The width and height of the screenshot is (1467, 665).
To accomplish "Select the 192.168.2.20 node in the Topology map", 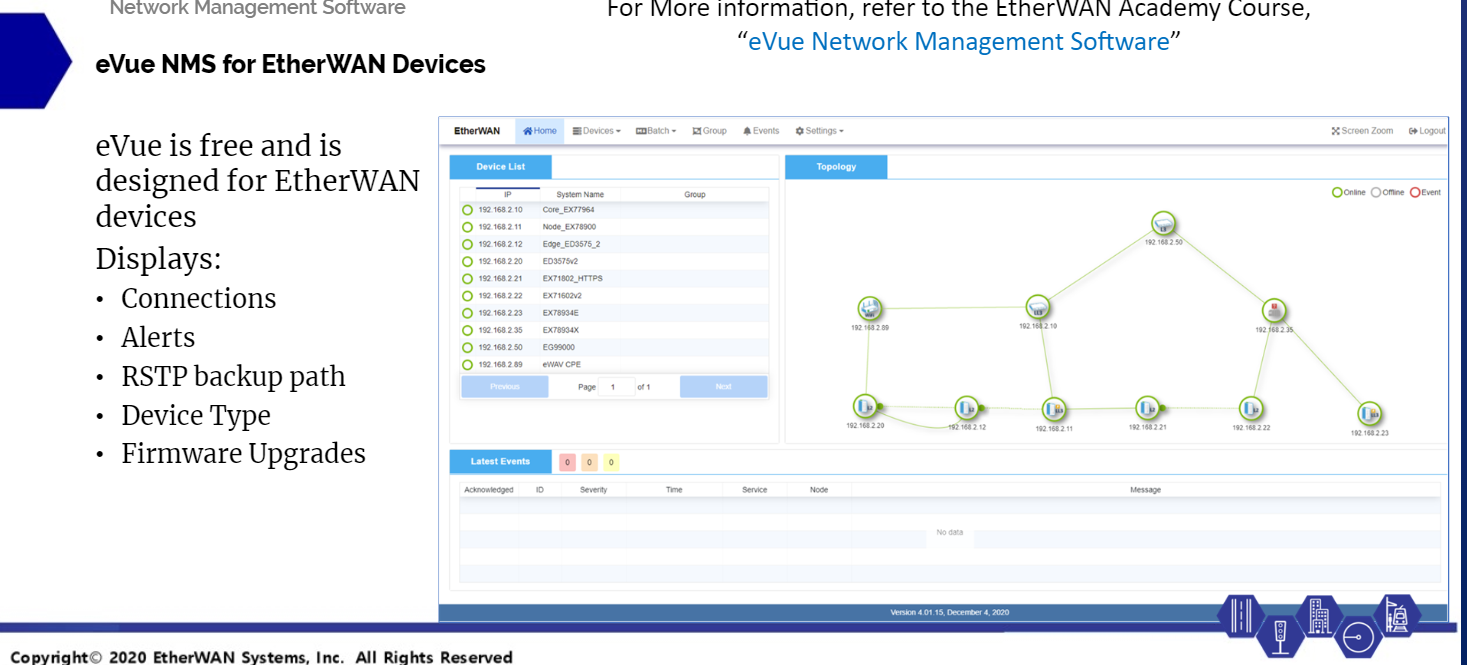I will coord(865,407).
